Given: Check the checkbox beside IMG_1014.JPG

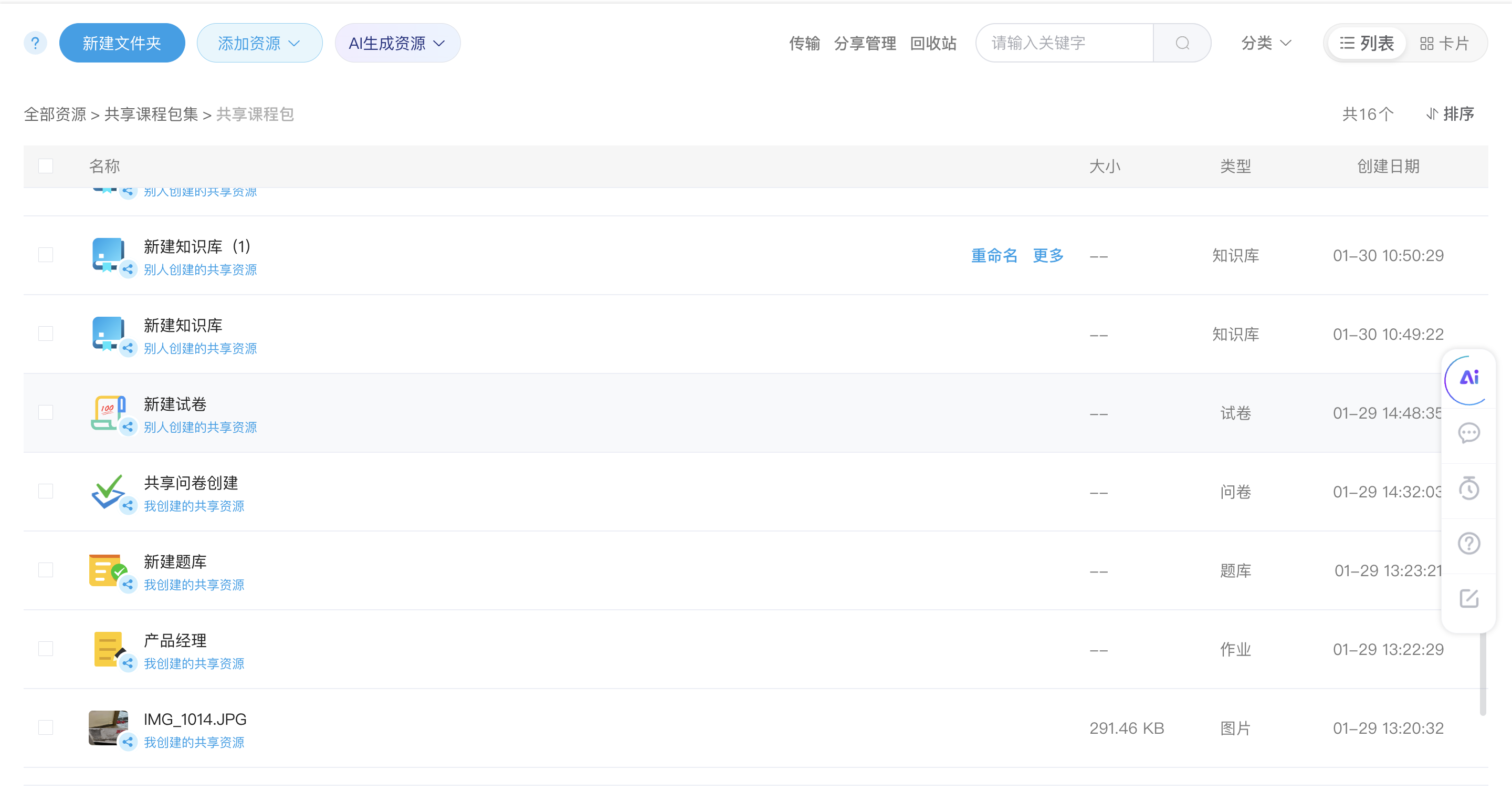Looking at the screenshot, I should 46,727.
